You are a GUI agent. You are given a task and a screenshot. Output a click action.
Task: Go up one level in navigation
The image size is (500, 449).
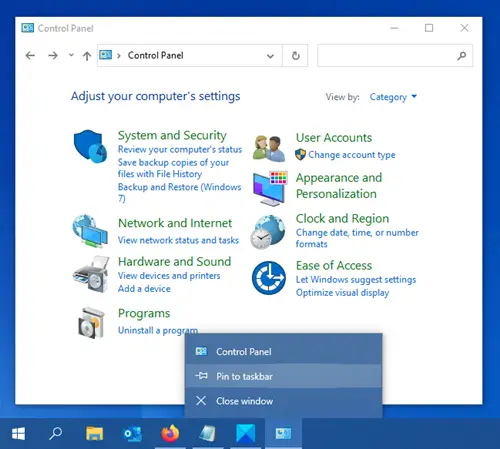coord(87,56)
